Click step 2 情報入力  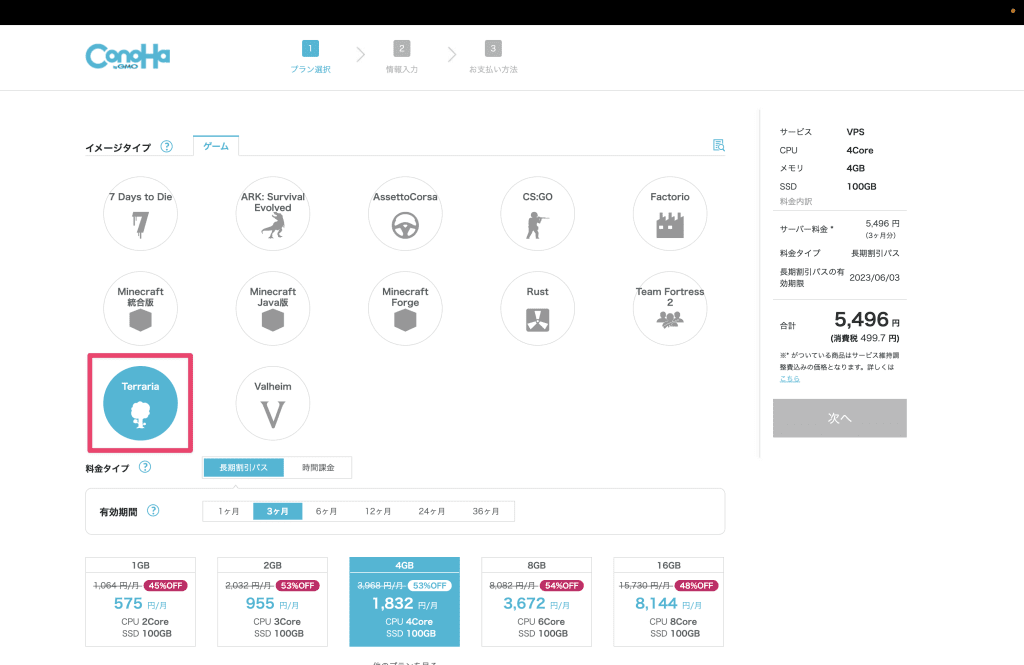[402, 57]
